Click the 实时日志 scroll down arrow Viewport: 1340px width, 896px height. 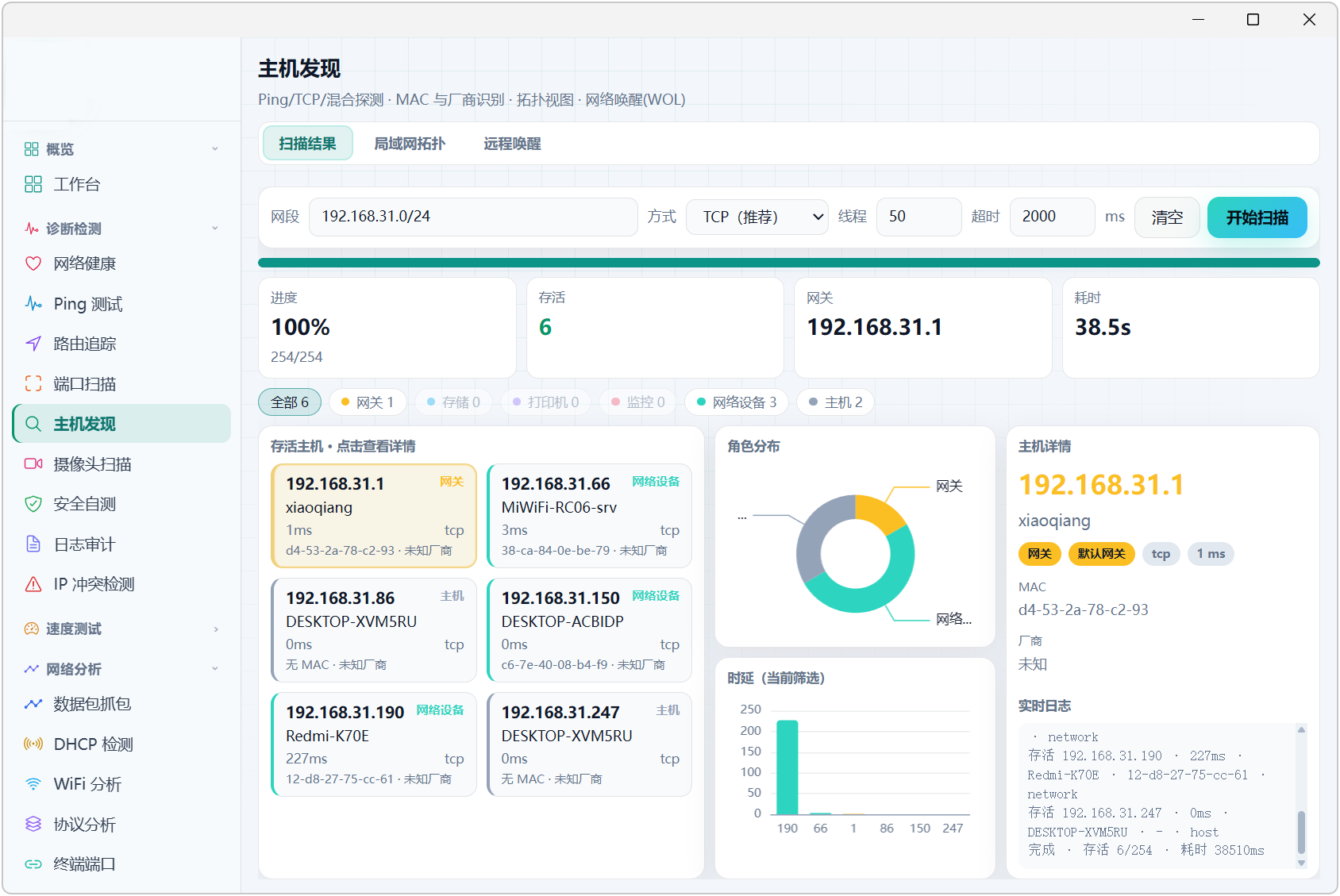(1301, 863)
